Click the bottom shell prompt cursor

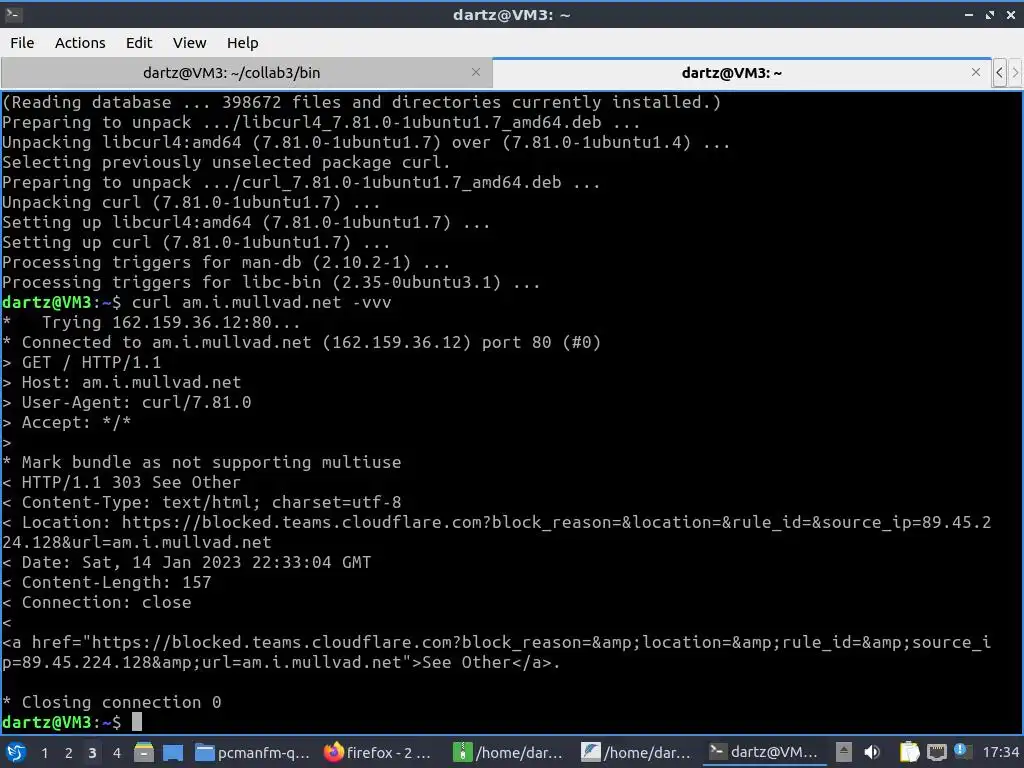(136, 722)
